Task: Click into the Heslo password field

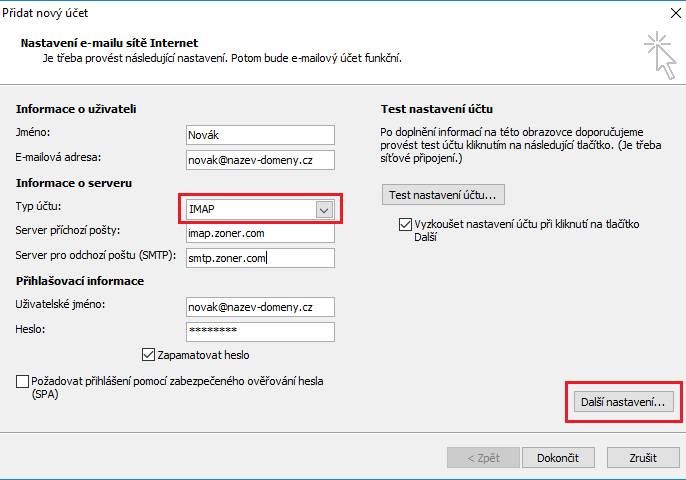Action: pos(260,331)
